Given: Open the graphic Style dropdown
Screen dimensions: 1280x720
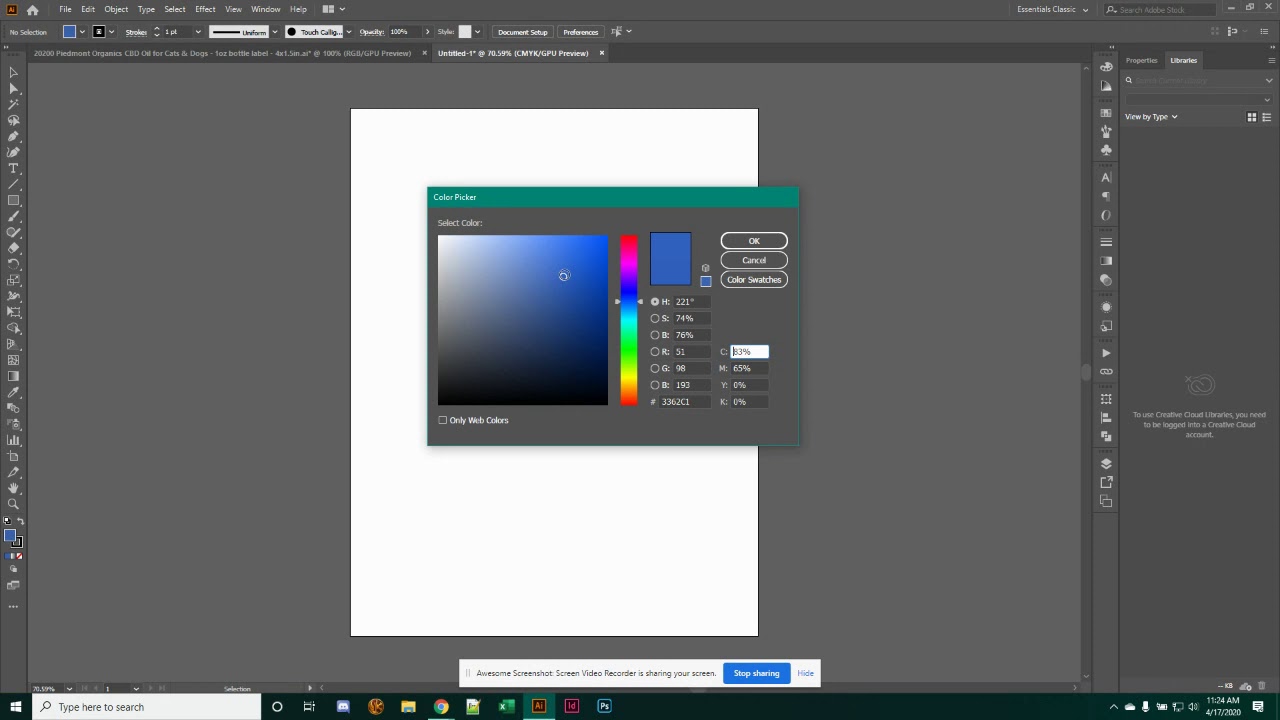Looking at the screenshot, I should pyautogui.click(x=477, y=32).
